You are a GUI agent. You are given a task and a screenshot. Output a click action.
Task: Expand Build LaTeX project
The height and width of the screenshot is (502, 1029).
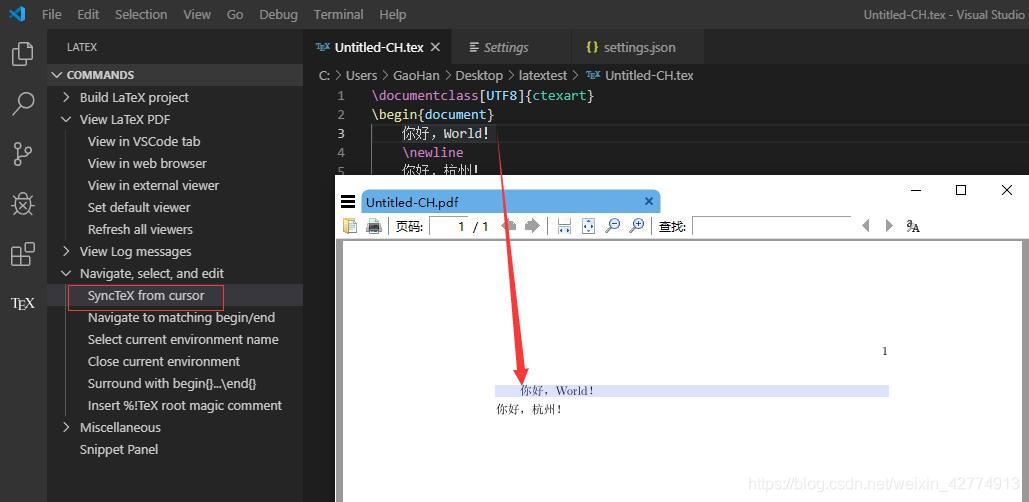[x=66, y=97]
